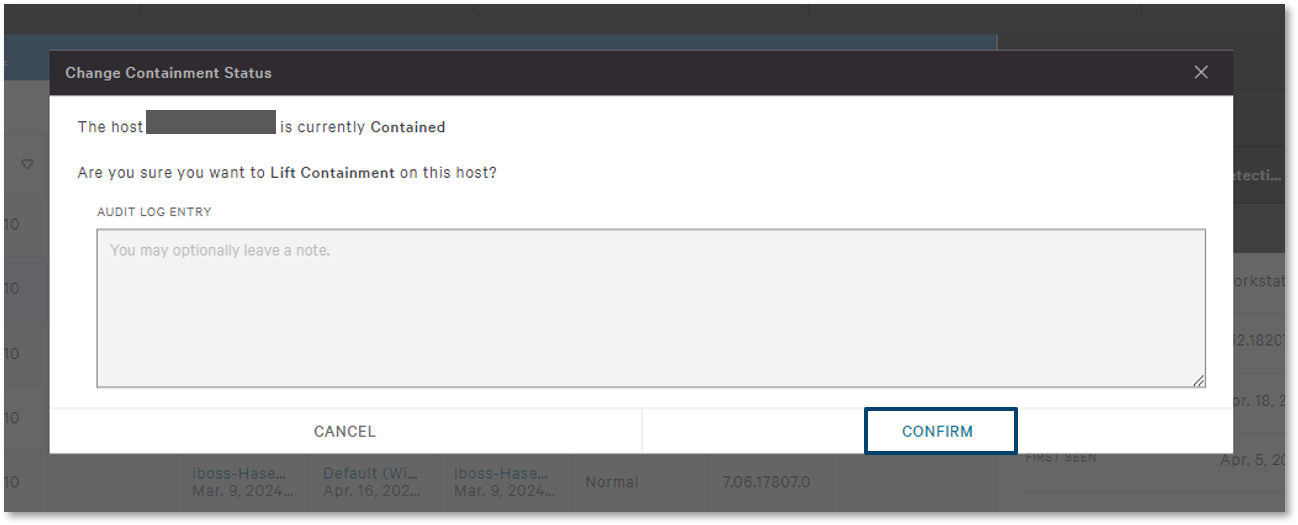Grab the textarea resize handle corner
The height and width of the screenshot is (525, 1298).
(x=1198, y=380)
